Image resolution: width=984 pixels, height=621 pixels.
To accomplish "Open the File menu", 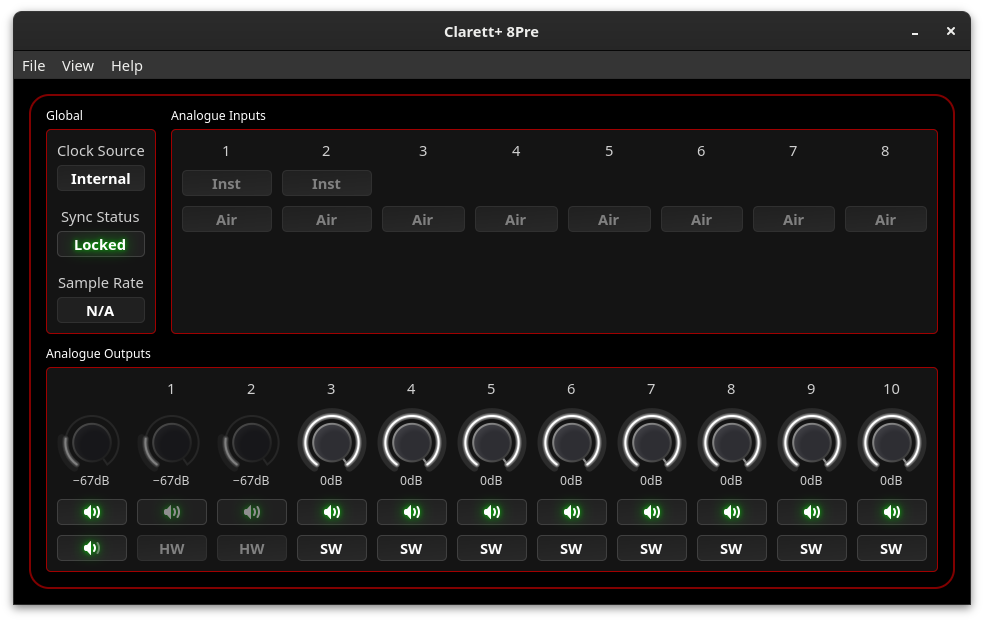I will [34, 66].
